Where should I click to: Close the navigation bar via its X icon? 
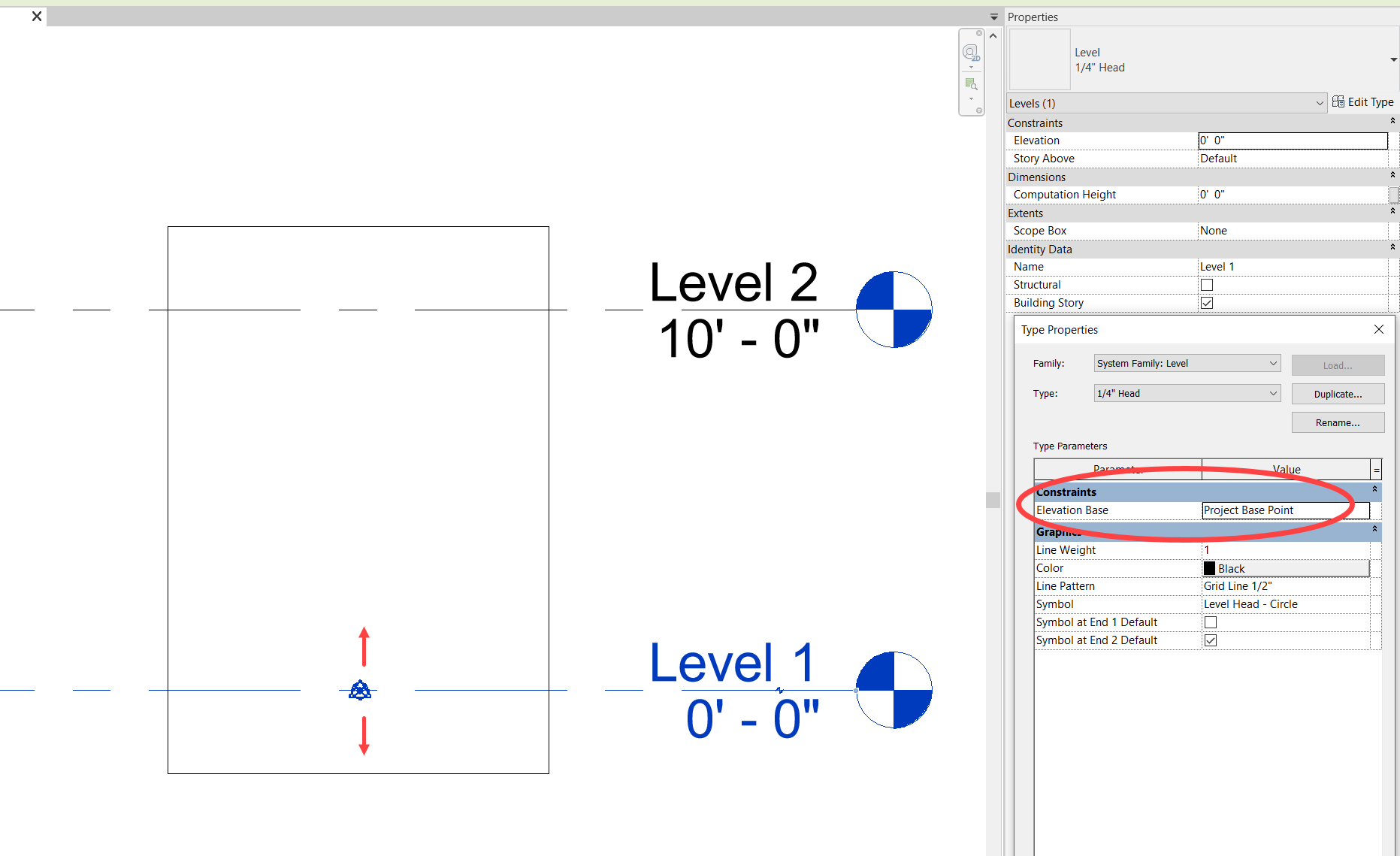coord(978,33)
